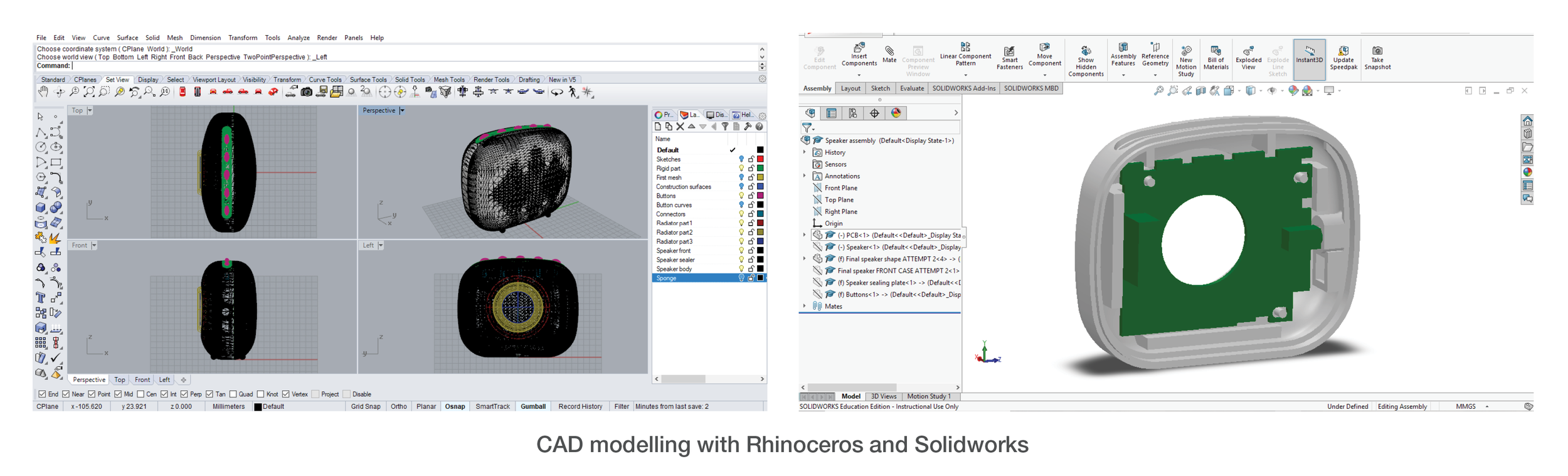
Task: Enable the Quad osnap checkbox
Action: coord(233,394)
